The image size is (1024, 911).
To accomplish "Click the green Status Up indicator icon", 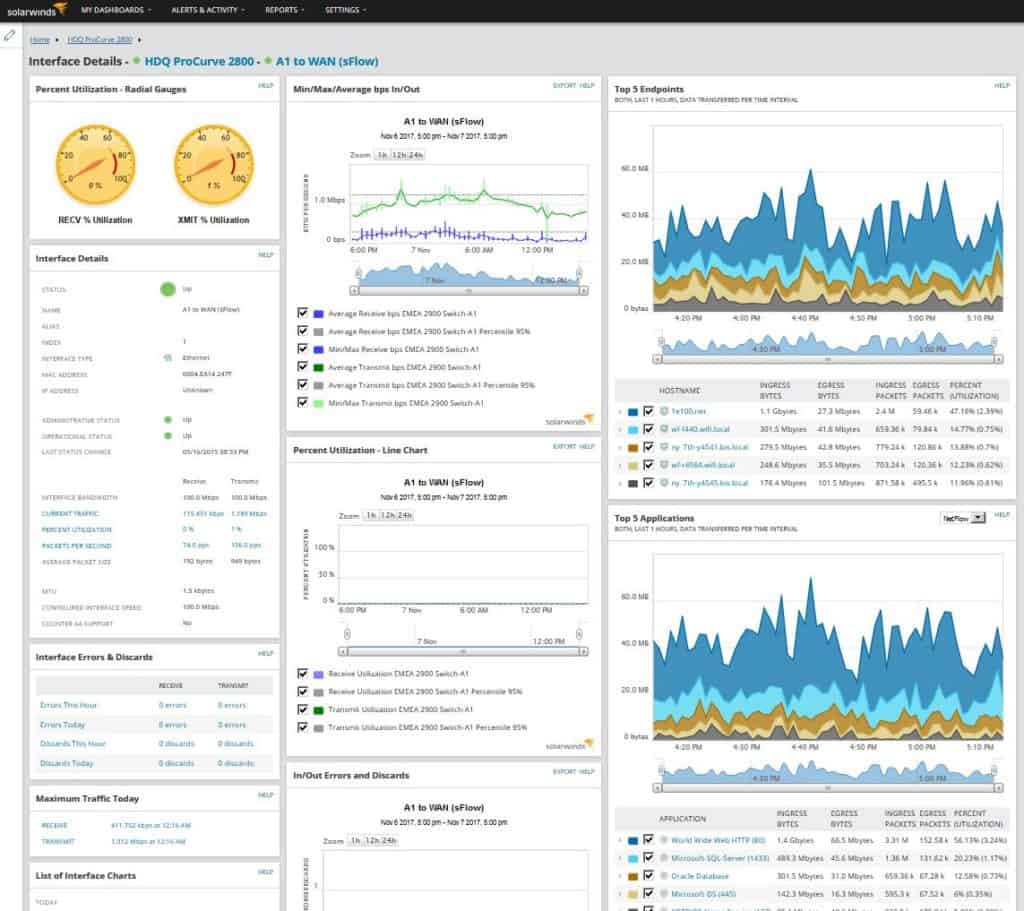I will 168,289.
